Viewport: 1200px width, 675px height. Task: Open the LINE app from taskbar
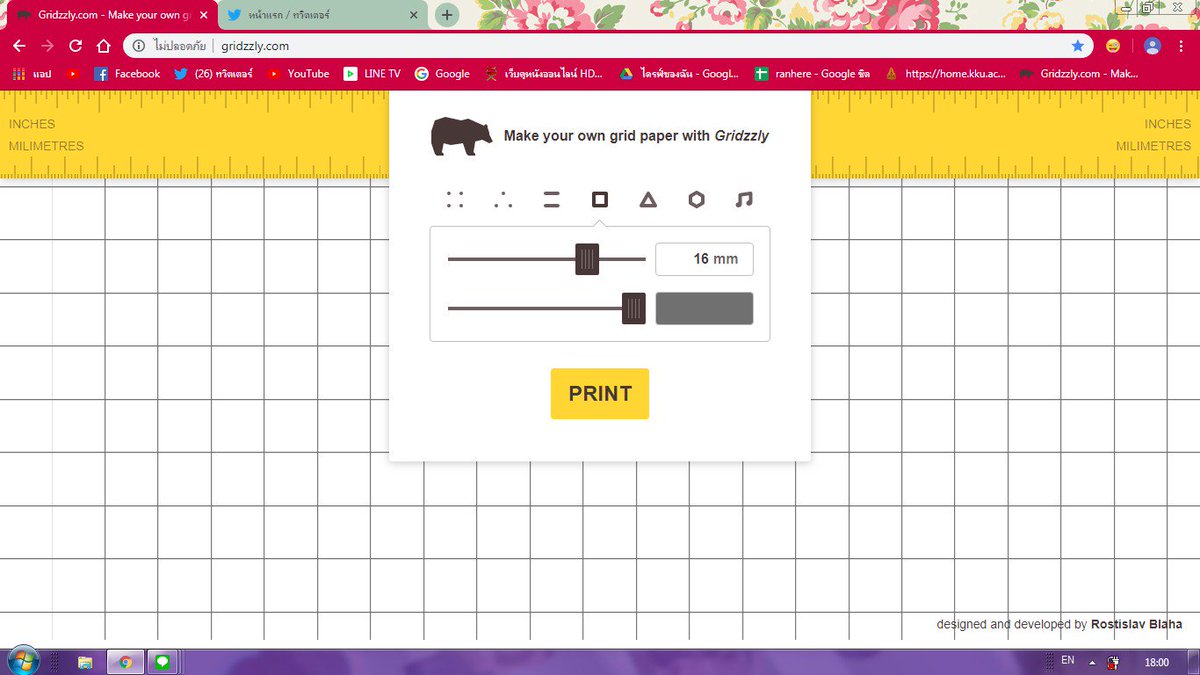coord(163,662)
